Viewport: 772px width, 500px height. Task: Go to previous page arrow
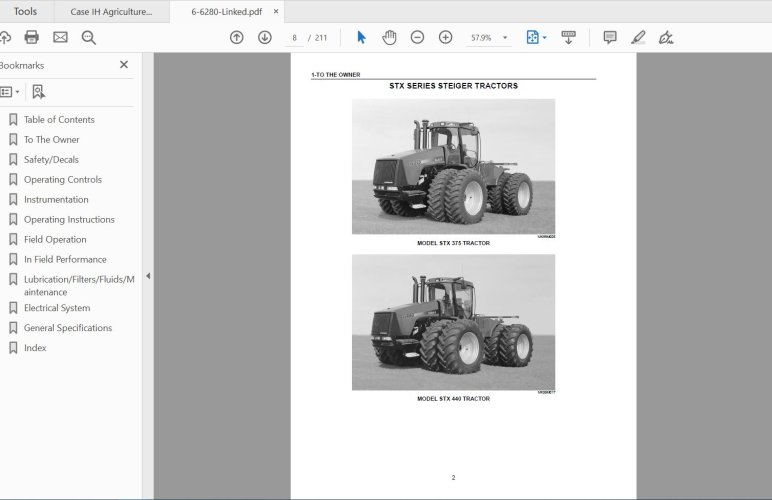point(236,37)
